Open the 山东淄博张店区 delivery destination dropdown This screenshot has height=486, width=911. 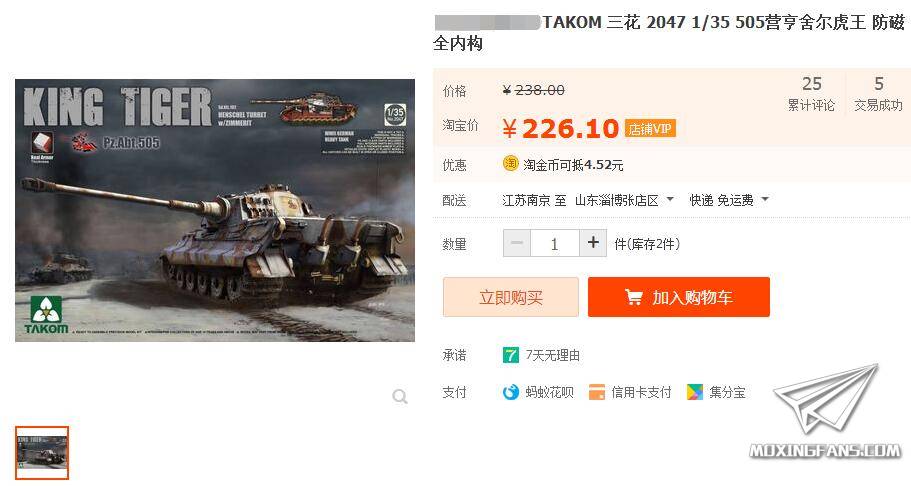(624, 200)
